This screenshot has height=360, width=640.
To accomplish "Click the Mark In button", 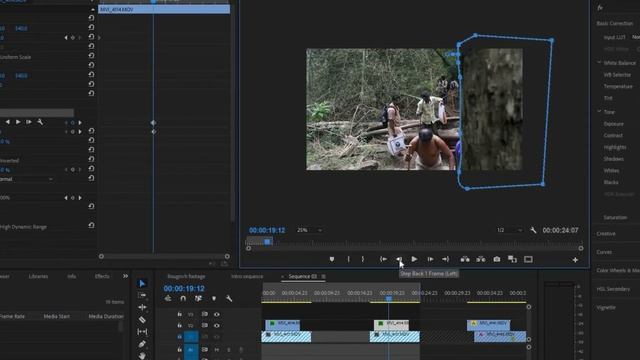I will click(349, 259).
